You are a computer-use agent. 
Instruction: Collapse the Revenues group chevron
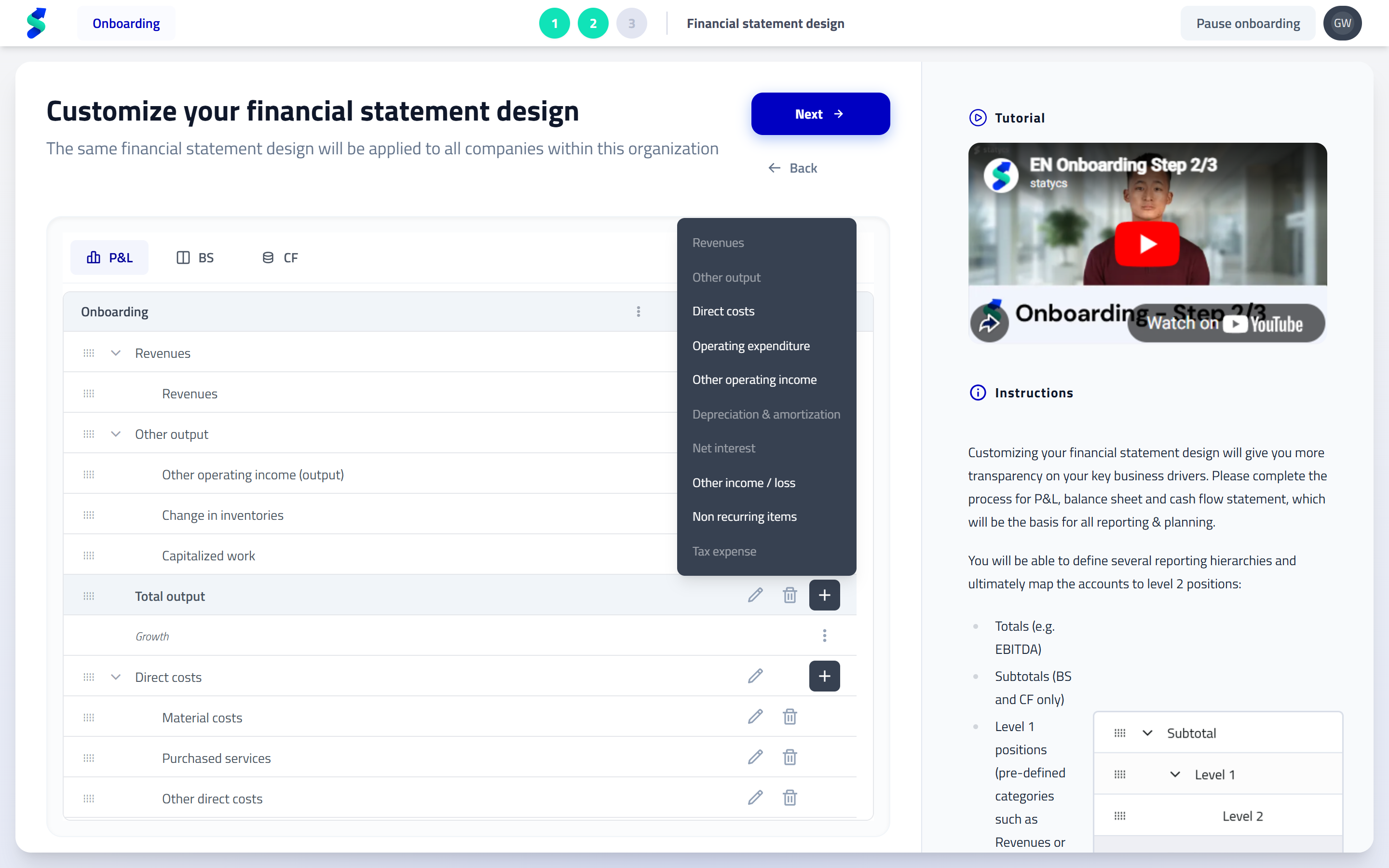point(115,353)
